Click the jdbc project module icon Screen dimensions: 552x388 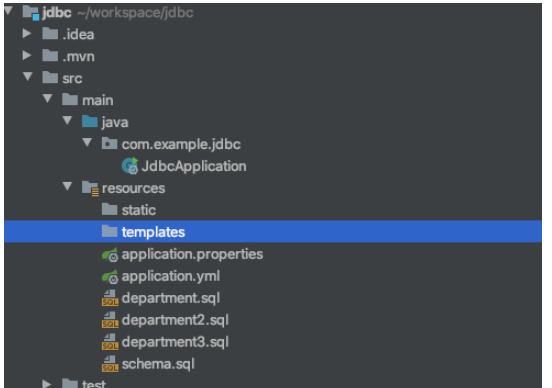31,13
